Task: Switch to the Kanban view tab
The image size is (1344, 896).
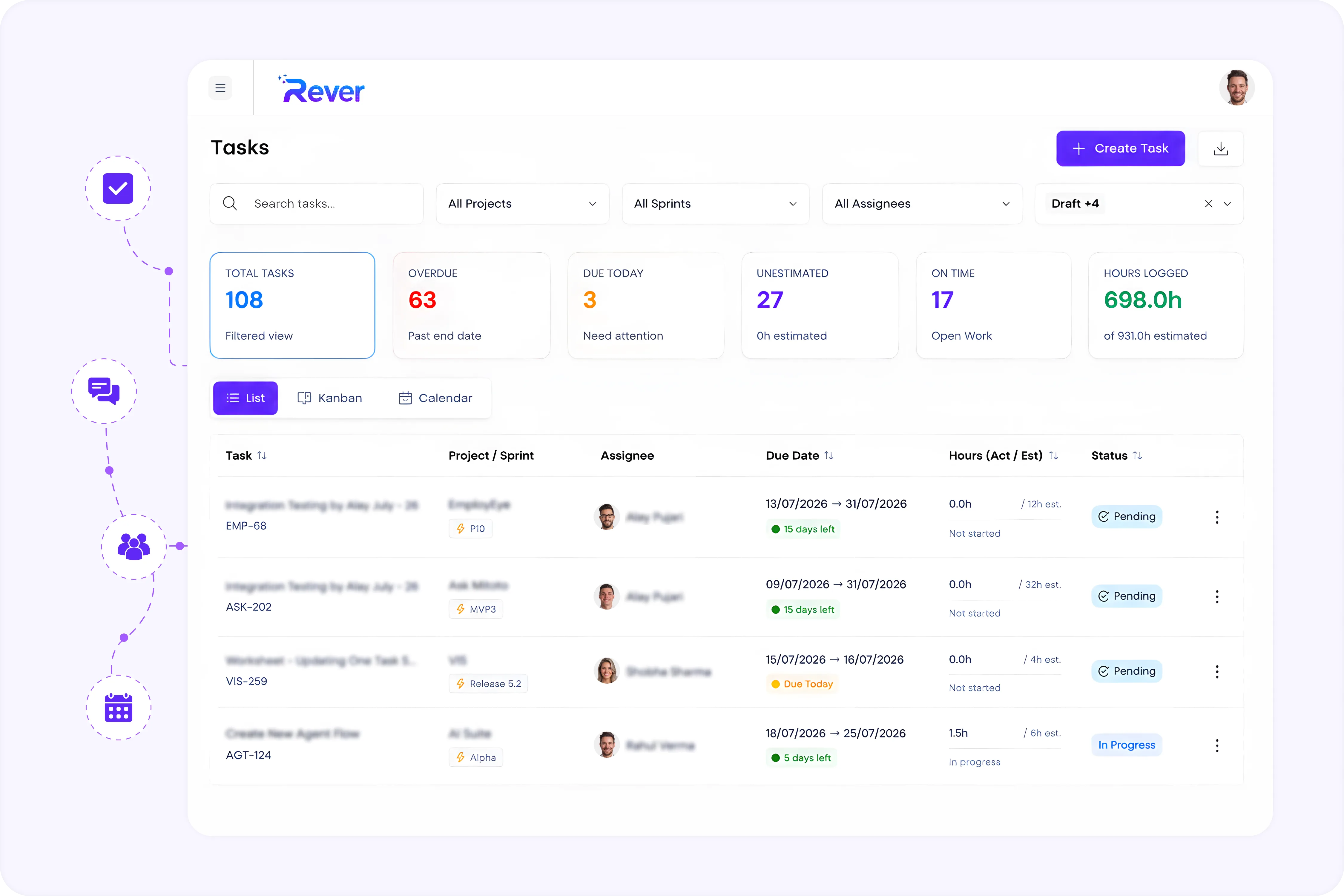Action: [x=330, y=398]
